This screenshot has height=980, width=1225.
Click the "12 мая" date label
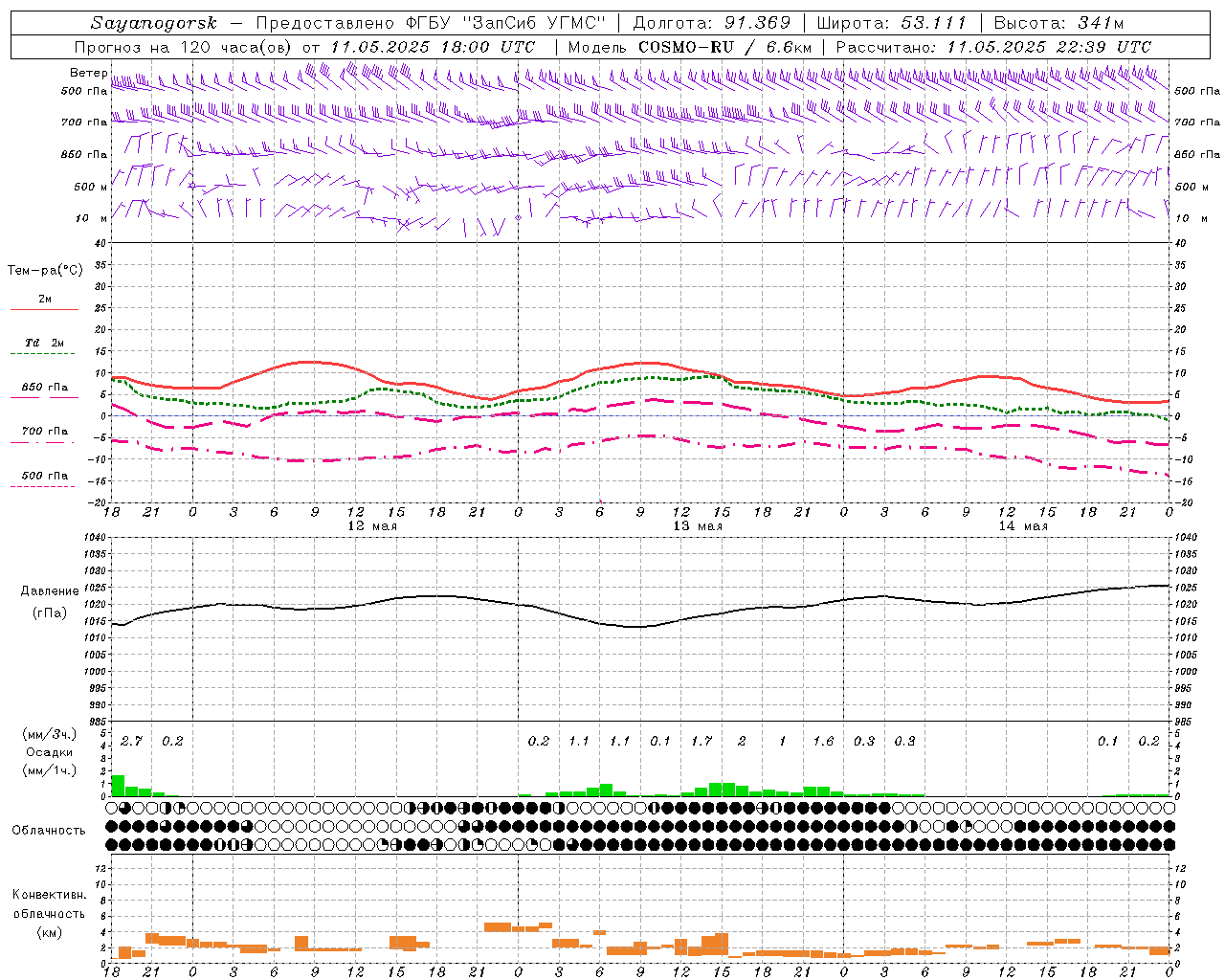coord(372,526)
